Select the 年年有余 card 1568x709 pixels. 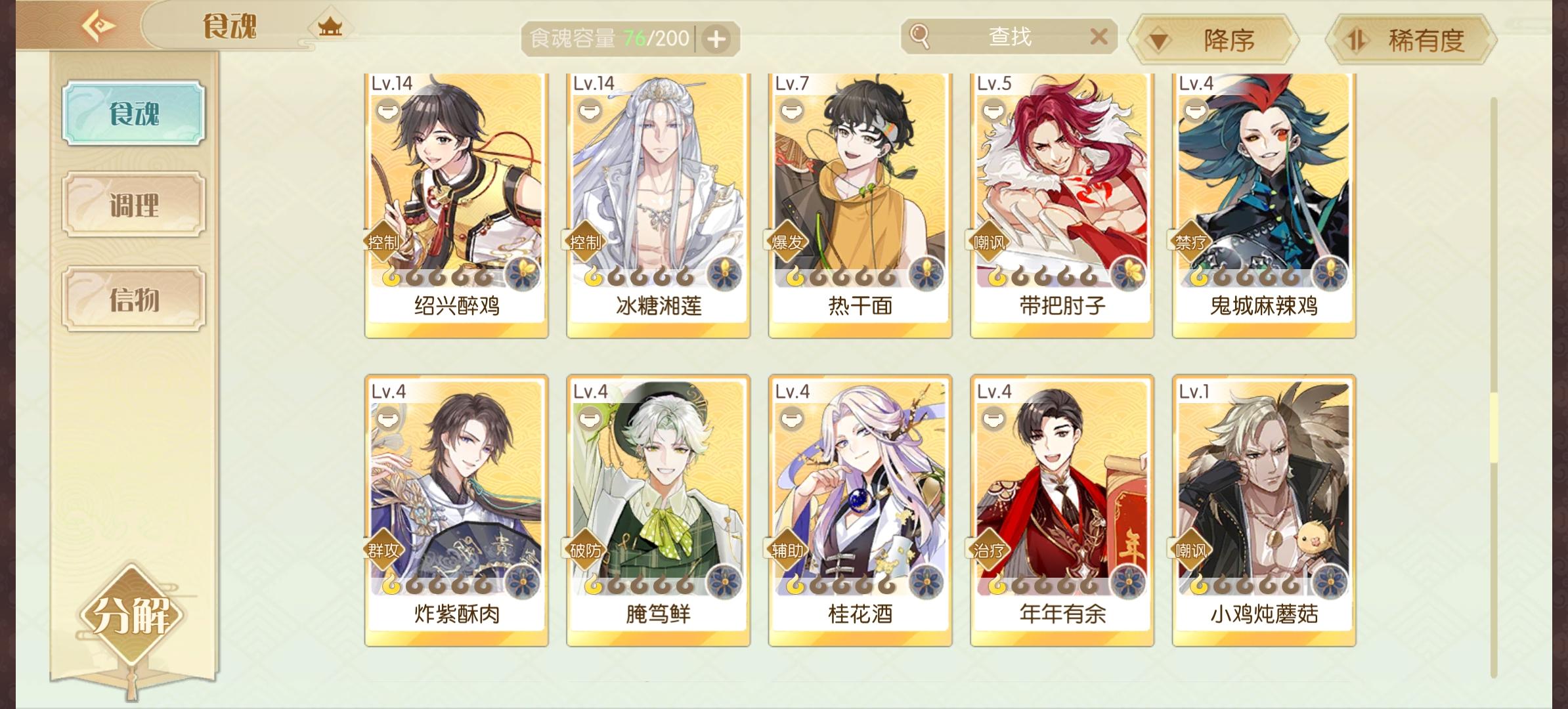(x=1062, y=511)
